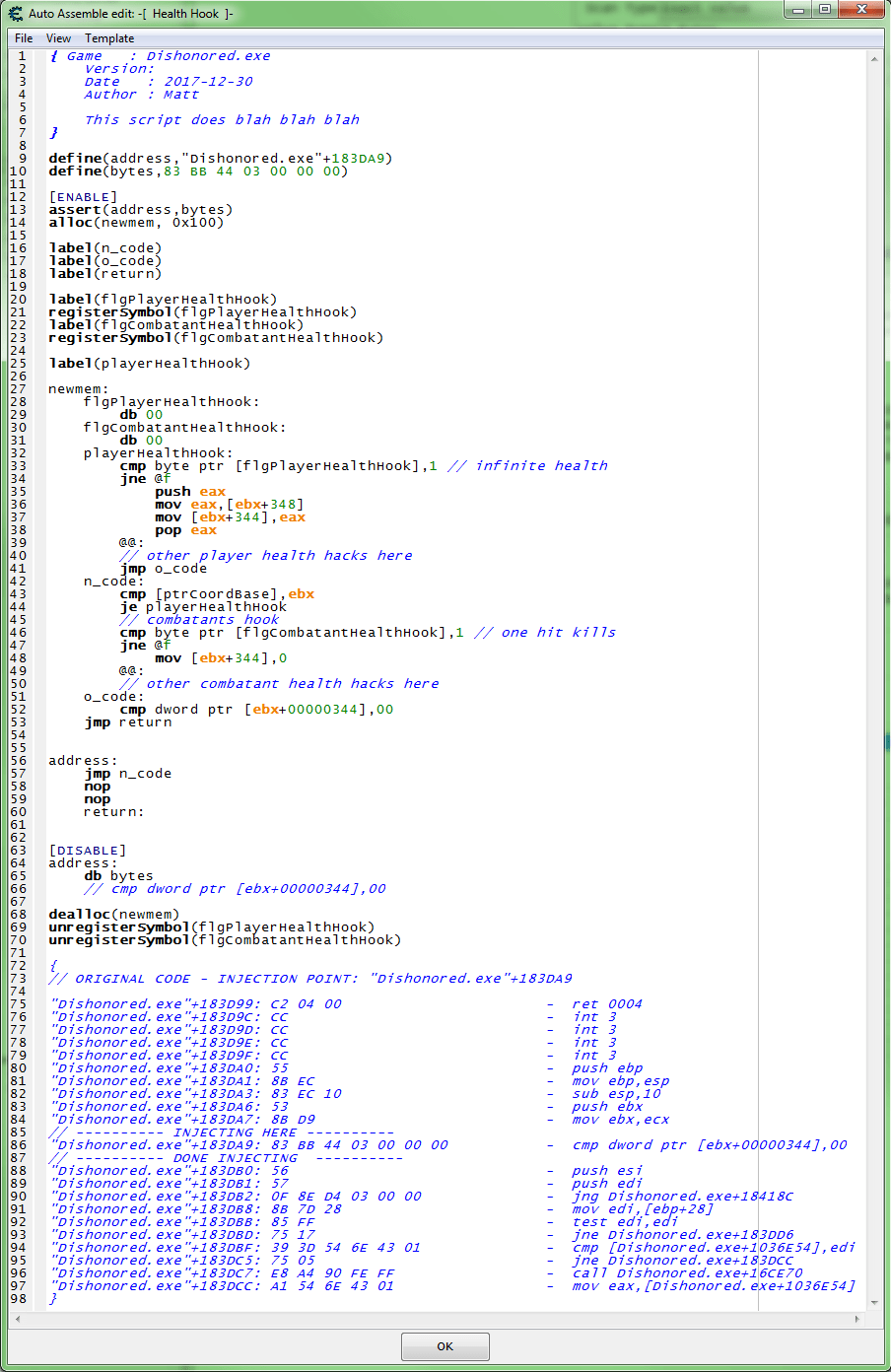Click the '// infinite health' comment
The height and width of the screenshot is (1372, 891).
tap(527, 466)
